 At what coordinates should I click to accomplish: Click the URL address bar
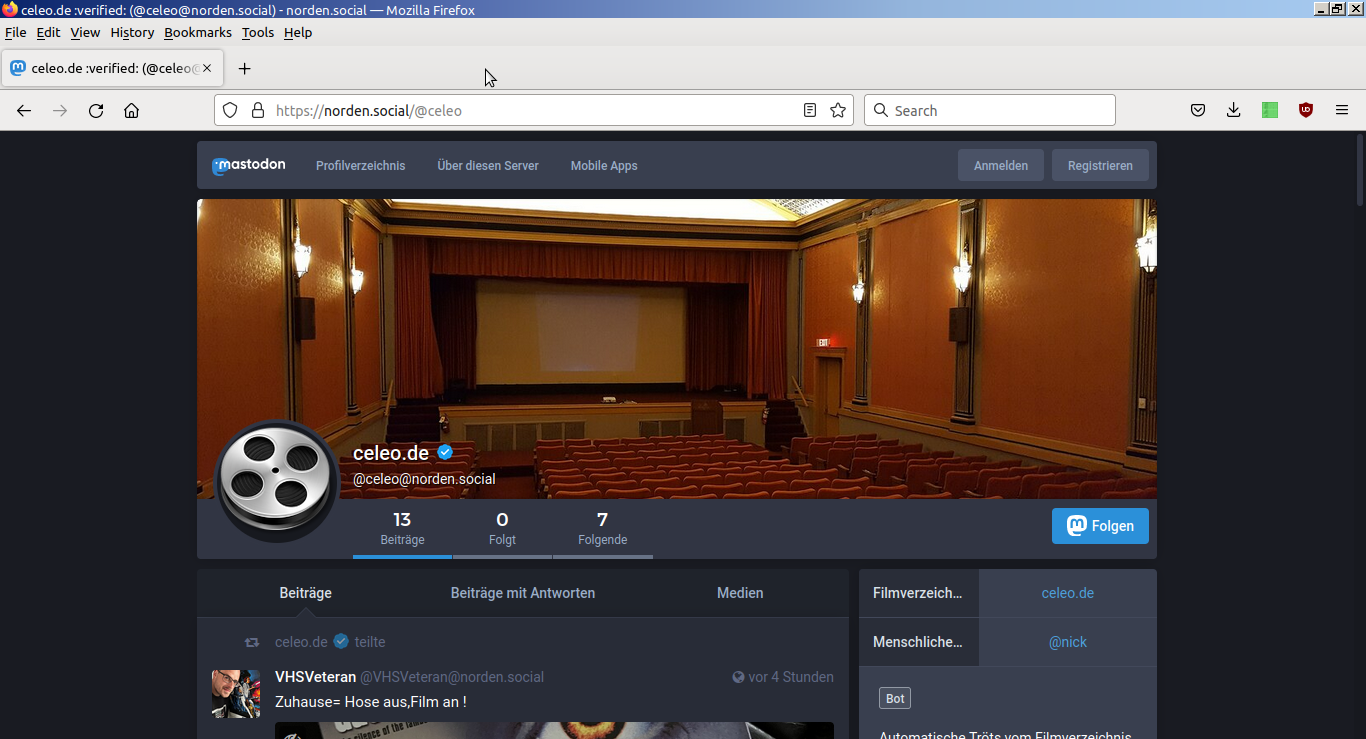tap(535, 111)
